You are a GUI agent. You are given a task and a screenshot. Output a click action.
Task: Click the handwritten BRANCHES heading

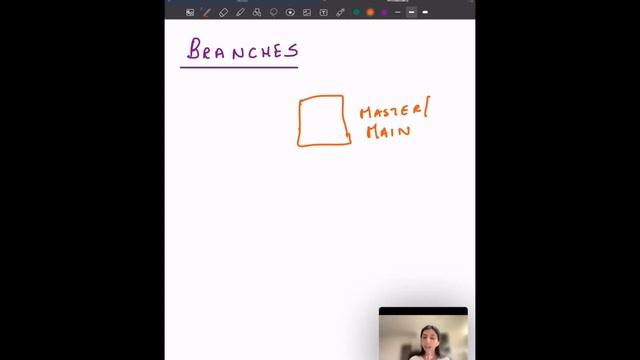(242, 49)
